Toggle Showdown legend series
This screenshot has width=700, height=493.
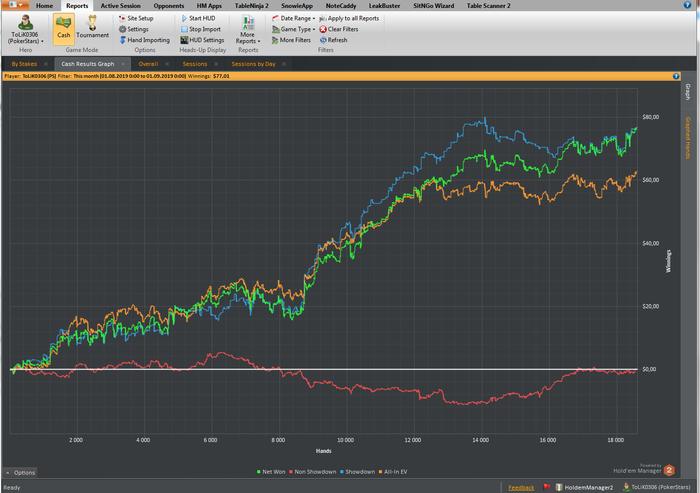[x=358, y=472]
